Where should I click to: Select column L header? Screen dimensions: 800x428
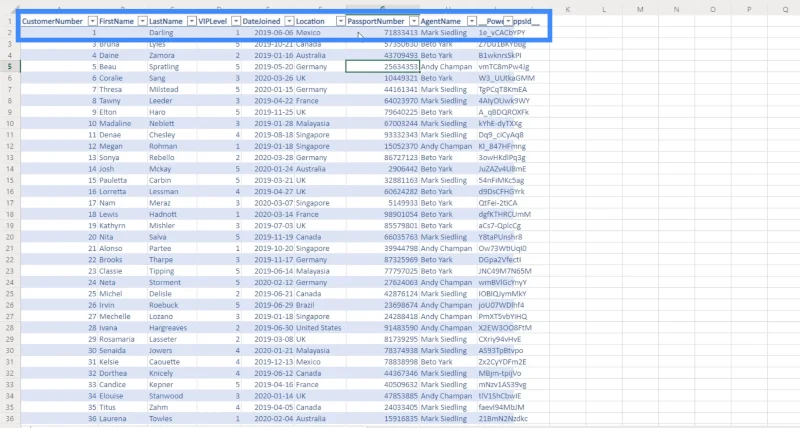pyautogui.click(x=604, y=9)
